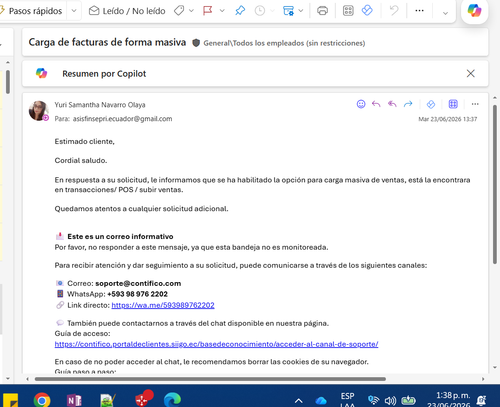Open the contifico portaldeclientes support guide link
This screenshot has height=407, width=500.
click(216, 344)
